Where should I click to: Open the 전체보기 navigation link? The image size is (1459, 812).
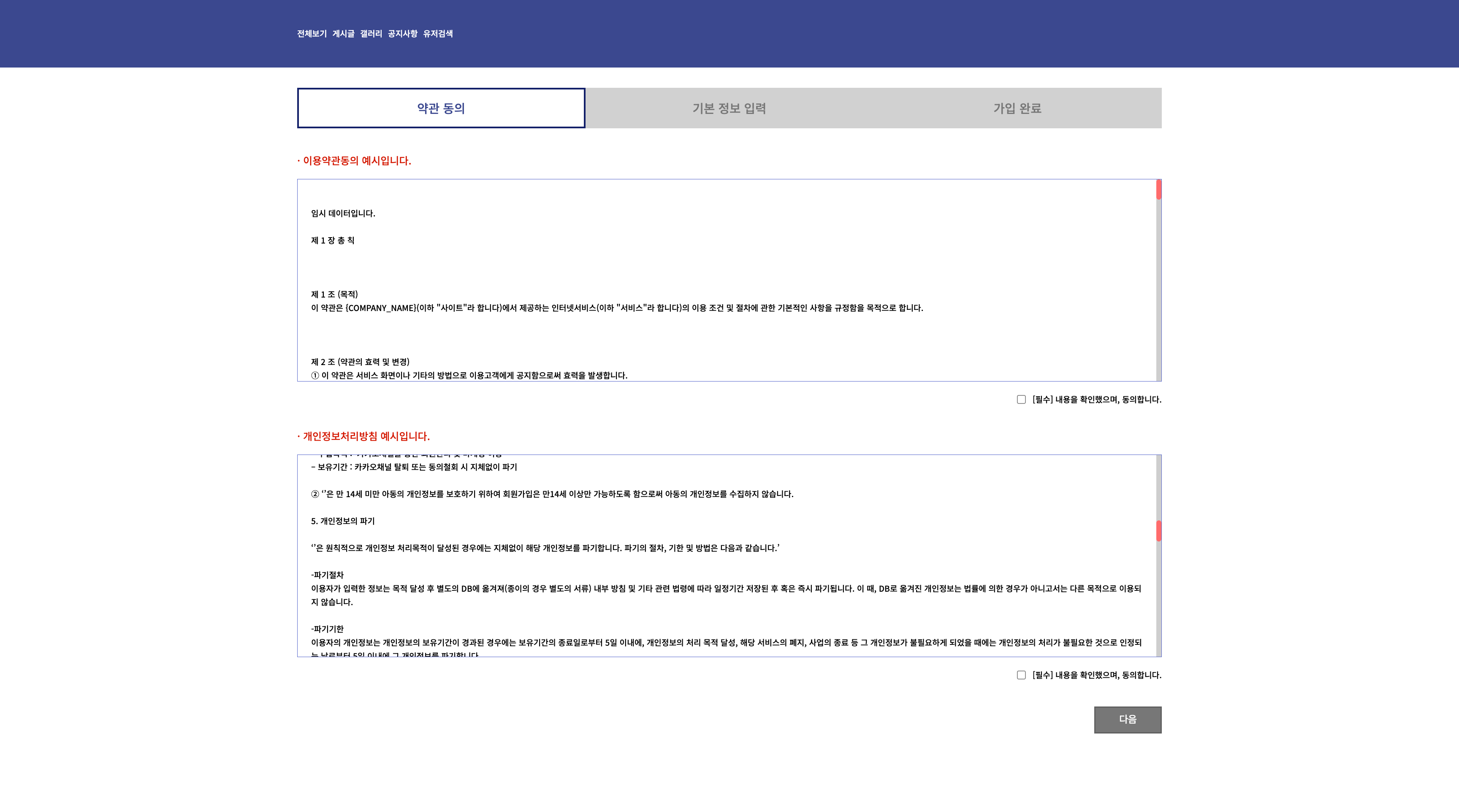(312, 34)
